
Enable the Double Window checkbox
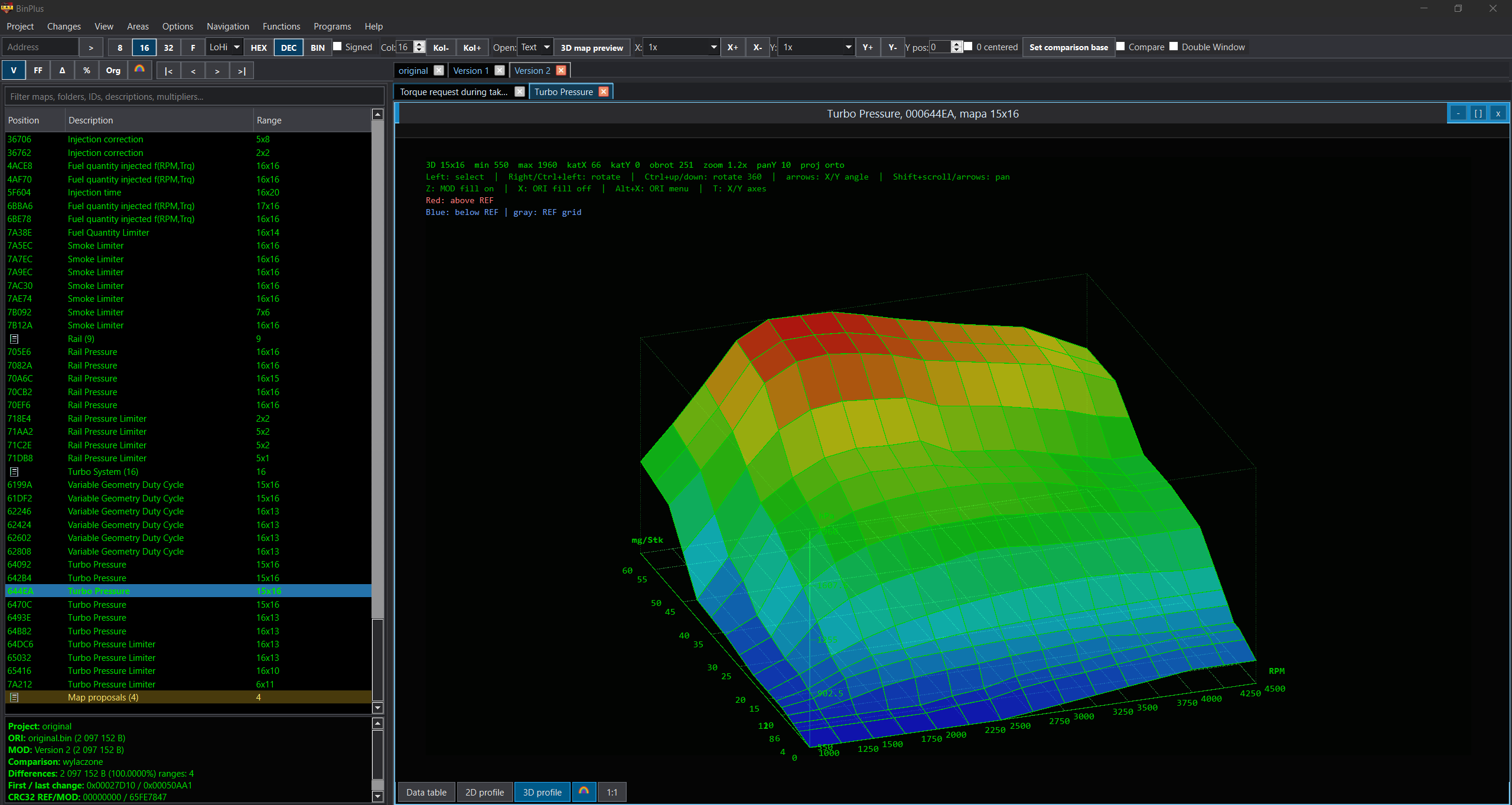[1174, 46]
